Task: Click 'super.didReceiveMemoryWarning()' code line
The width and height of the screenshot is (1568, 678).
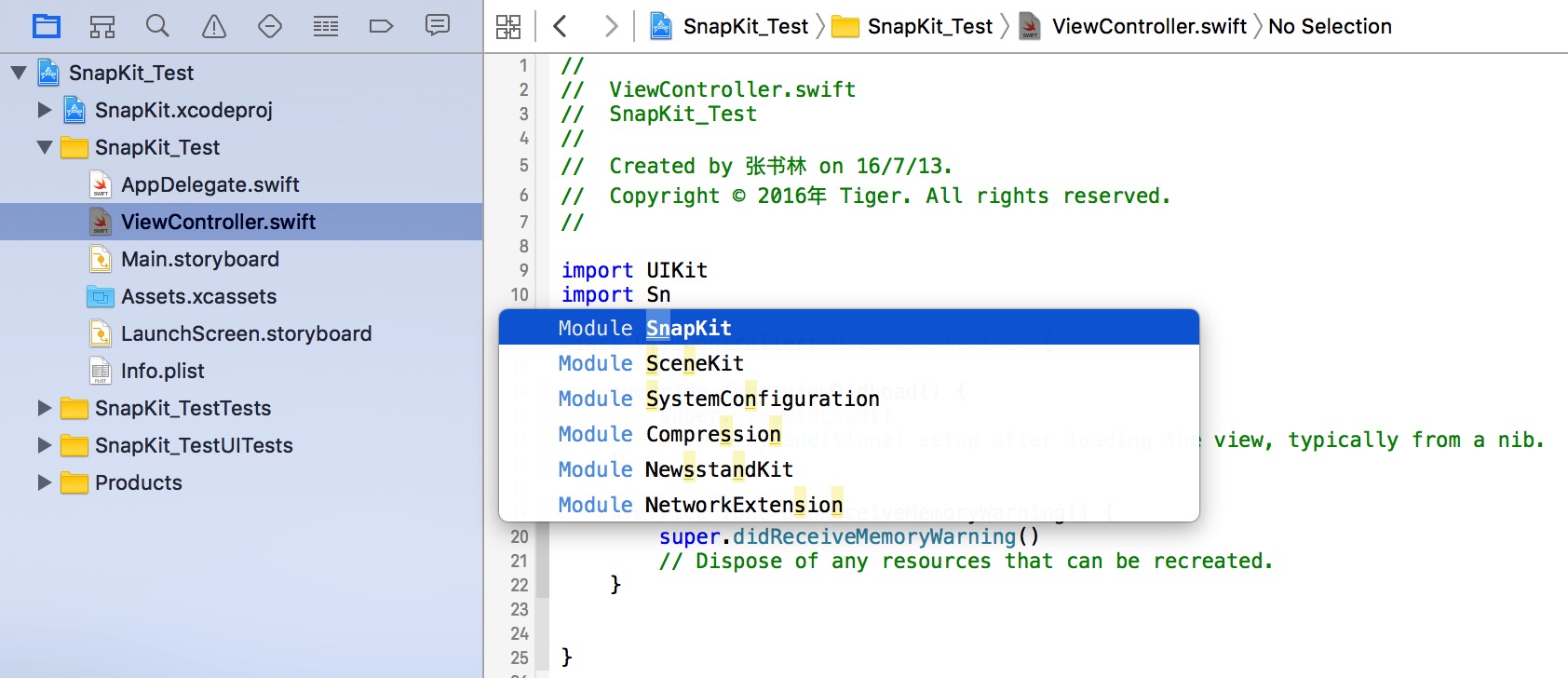Action: (849, 536)
